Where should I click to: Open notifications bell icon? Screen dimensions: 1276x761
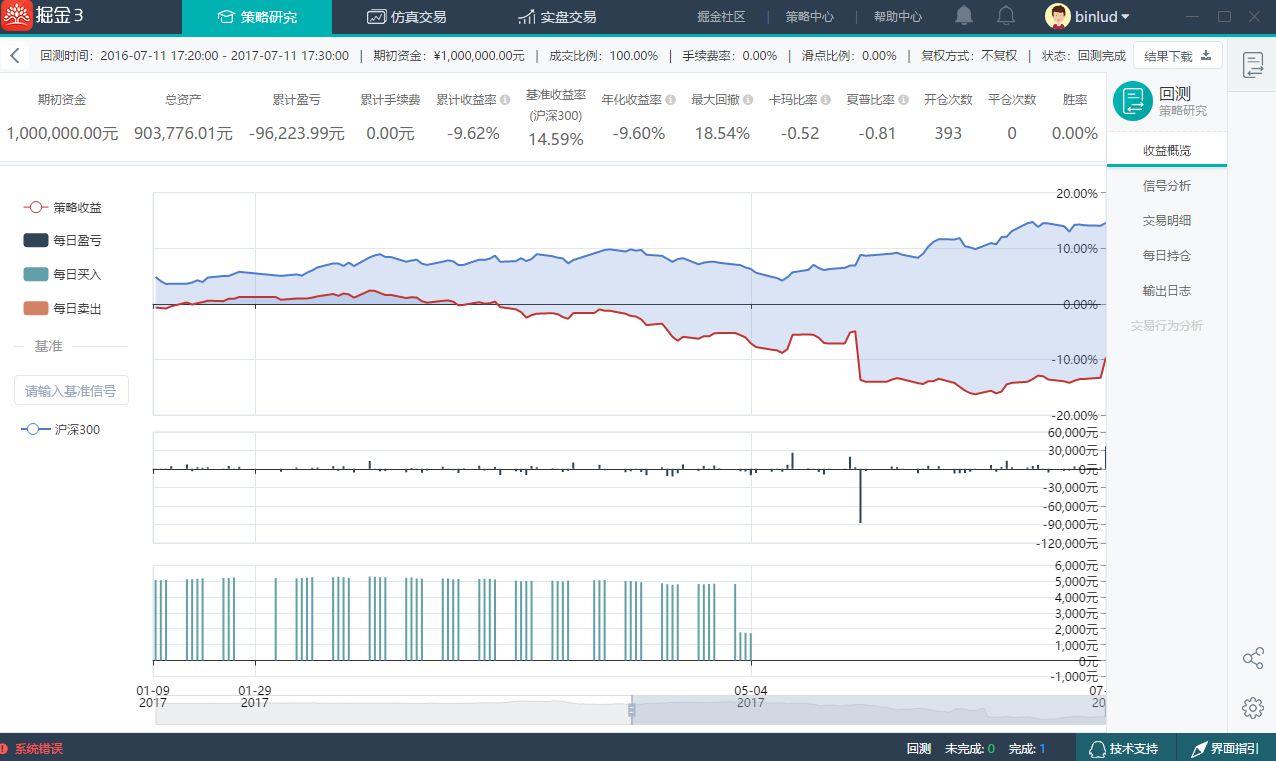tap(964, 16)
